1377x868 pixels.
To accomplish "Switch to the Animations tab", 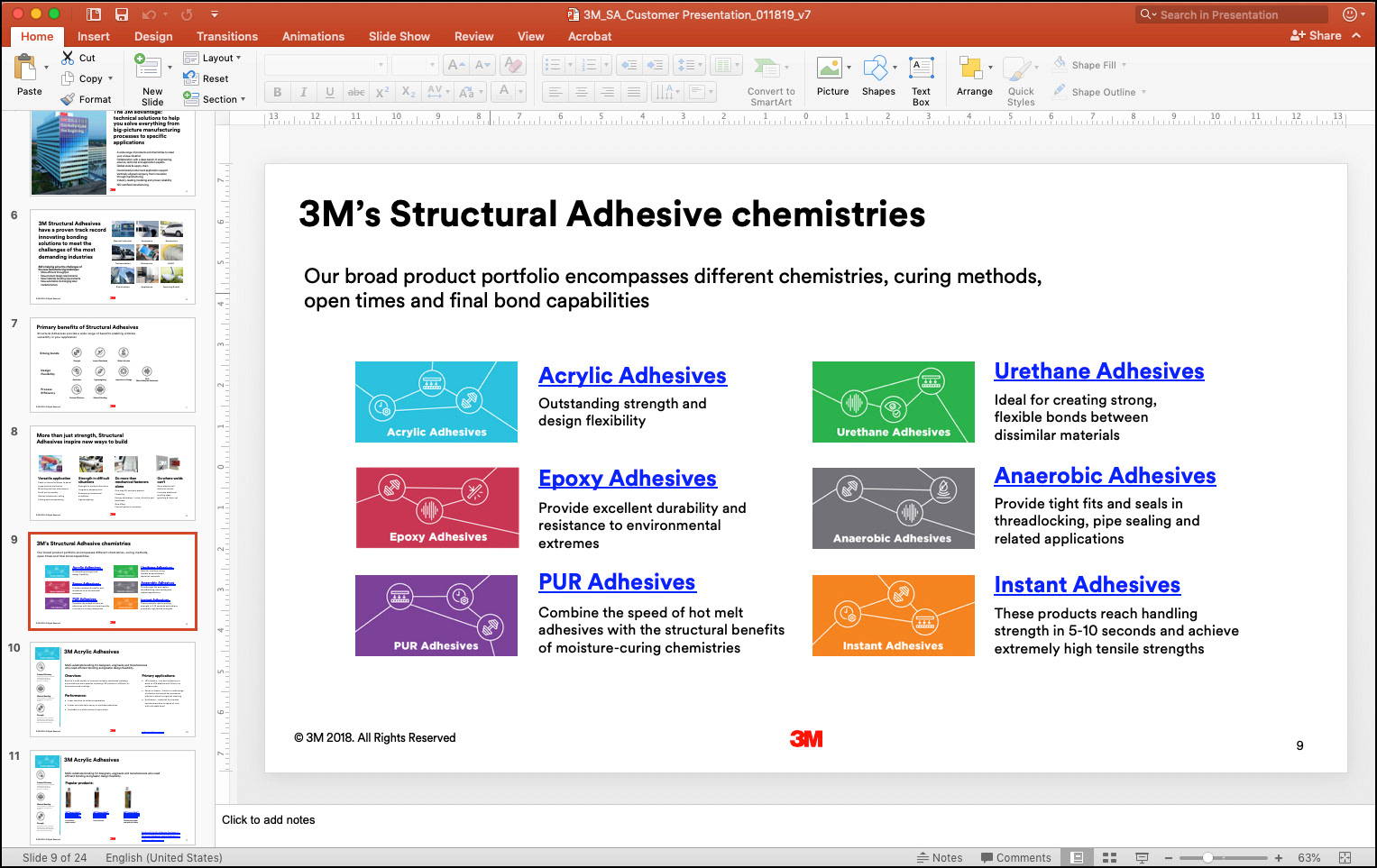I will pyautogui.click(x=313, y=36).
